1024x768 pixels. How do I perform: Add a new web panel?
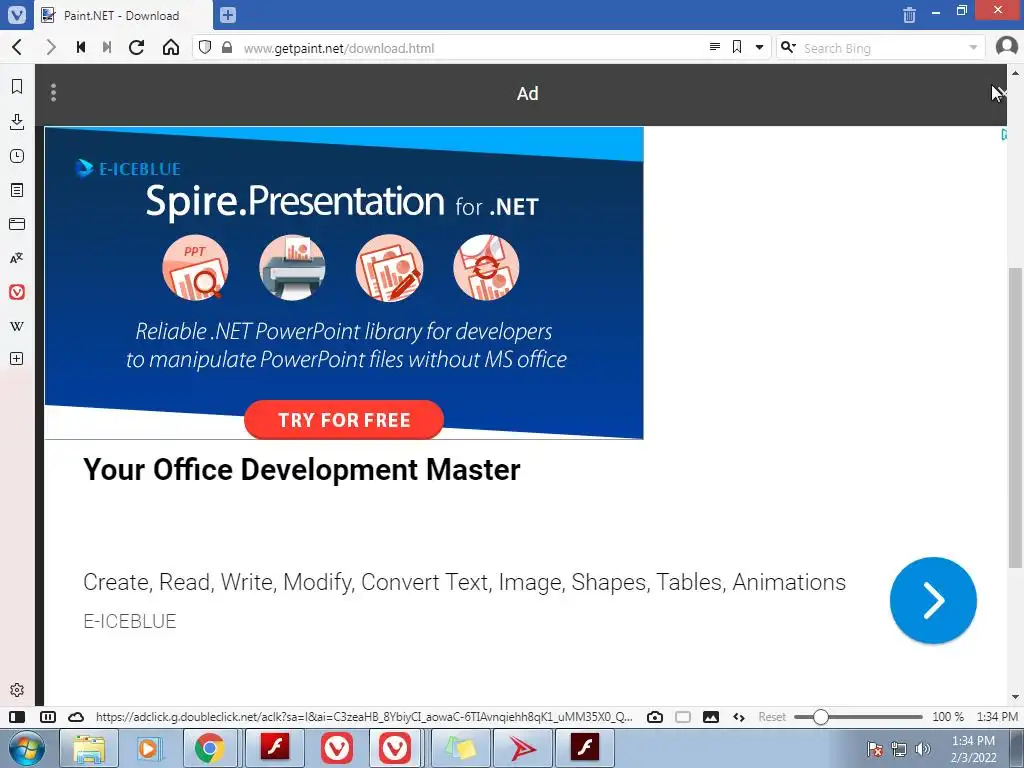[17, 359]
